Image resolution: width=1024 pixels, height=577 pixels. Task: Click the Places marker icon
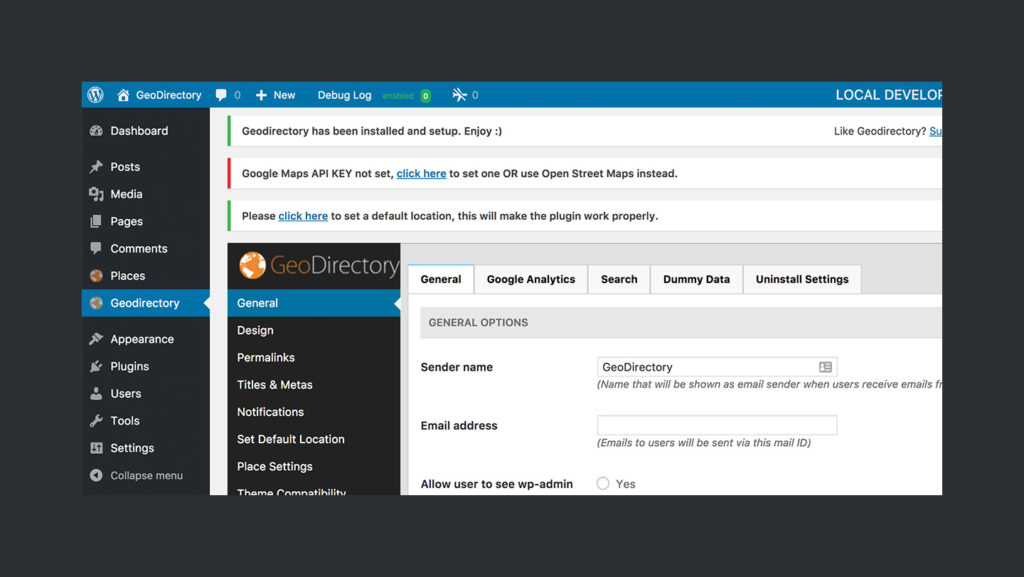[98, 275]
